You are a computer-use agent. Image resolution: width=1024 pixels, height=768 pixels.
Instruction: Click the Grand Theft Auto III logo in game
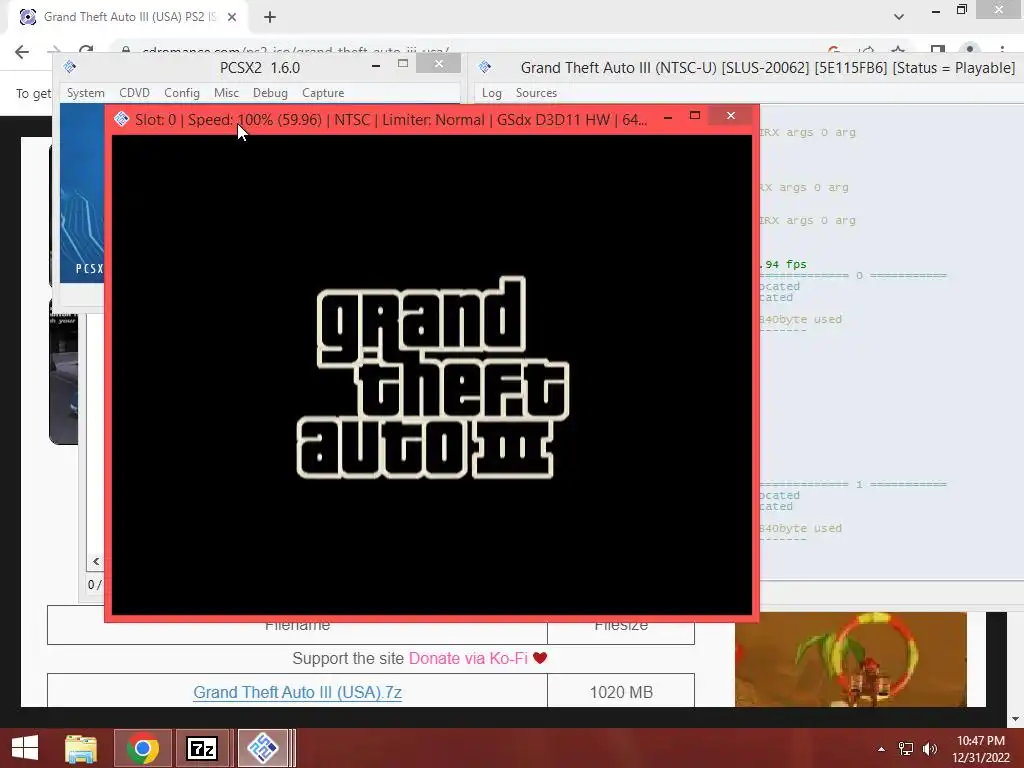click(432, 377)
